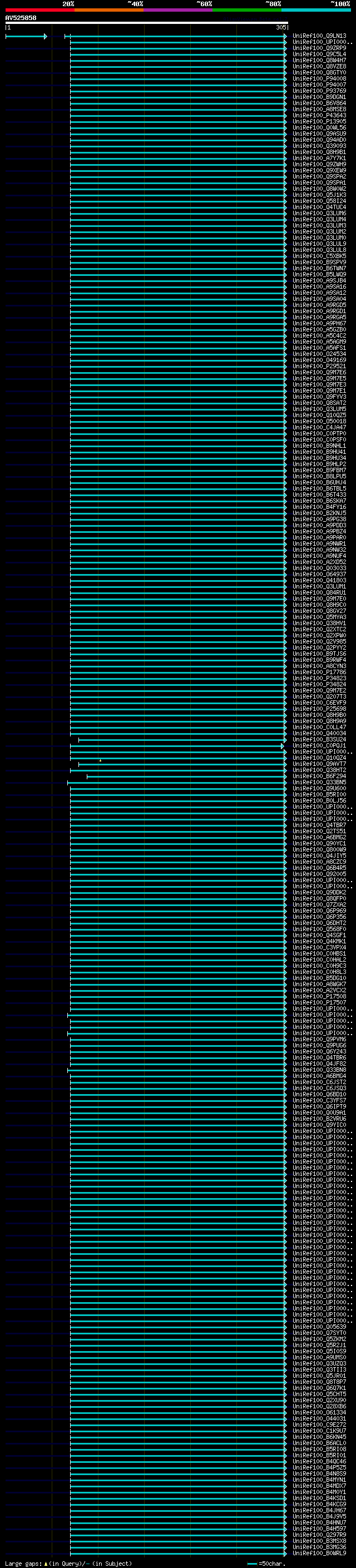Click the red 20% identity legend bar

(x=39, y=10)
